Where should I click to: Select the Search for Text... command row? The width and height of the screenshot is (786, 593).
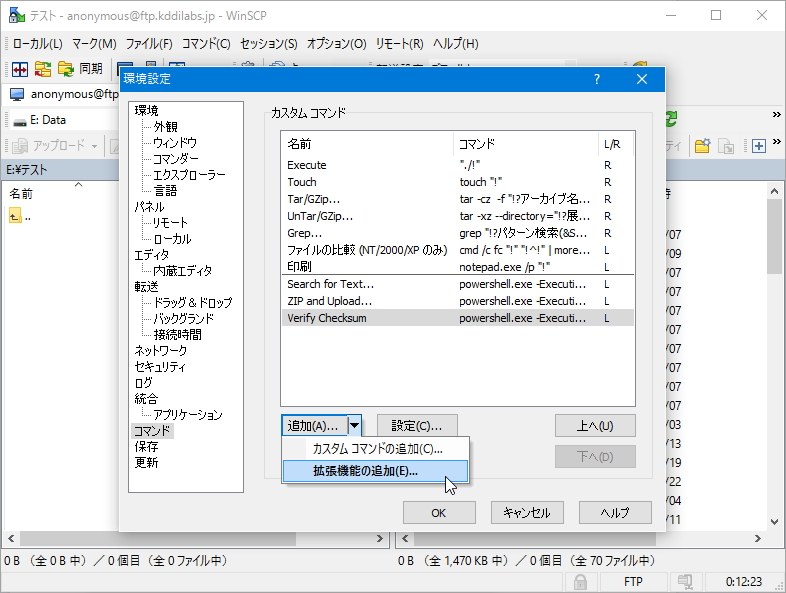458,284
